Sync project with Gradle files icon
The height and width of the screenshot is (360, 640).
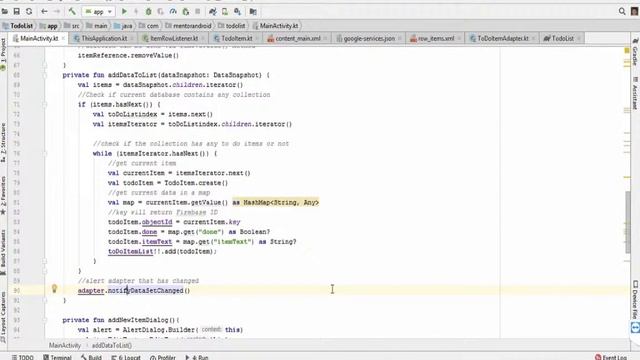coord(213,12)
